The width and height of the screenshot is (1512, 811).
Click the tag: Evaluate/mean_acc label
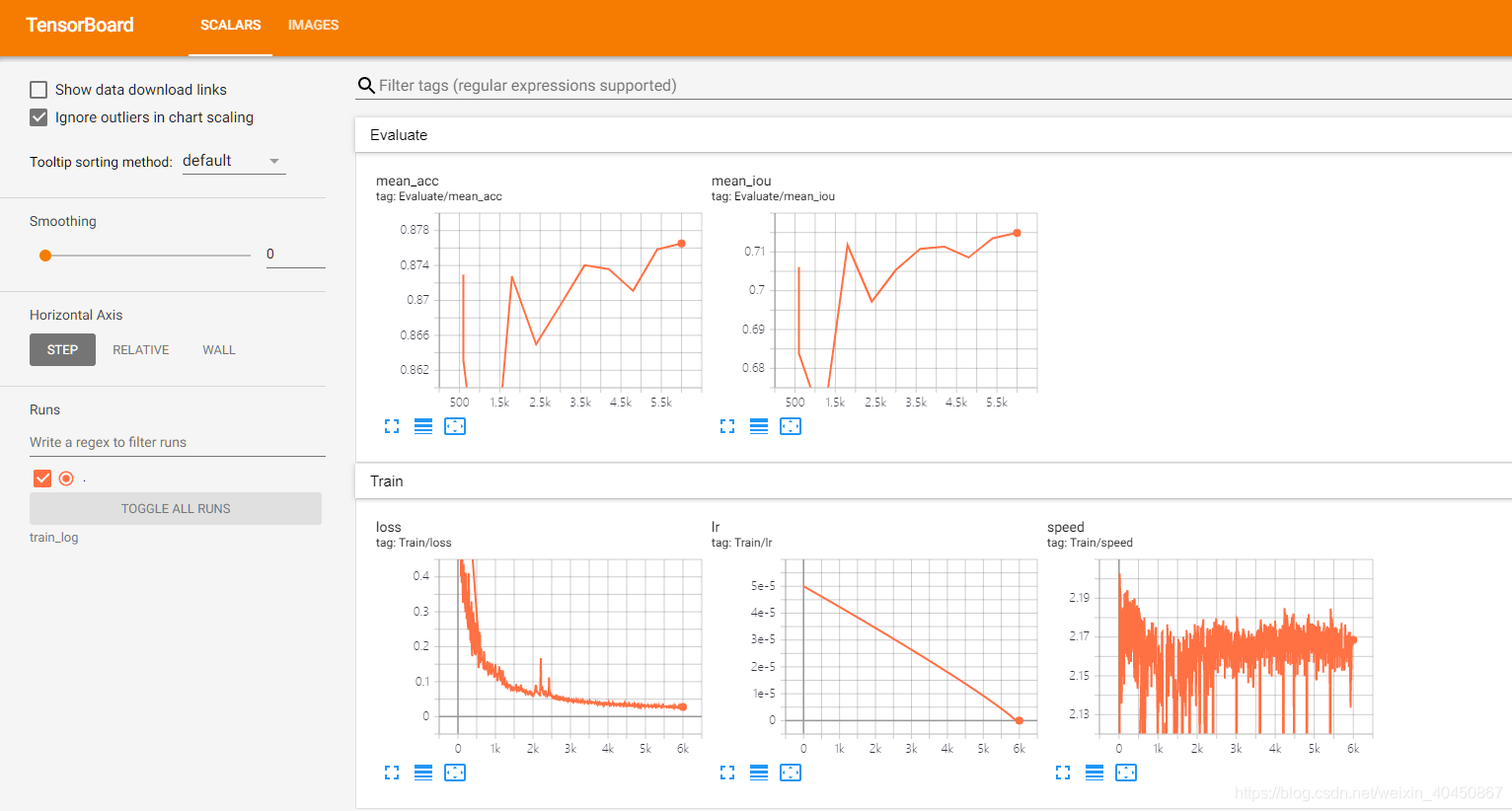click(x=439, y=196)
